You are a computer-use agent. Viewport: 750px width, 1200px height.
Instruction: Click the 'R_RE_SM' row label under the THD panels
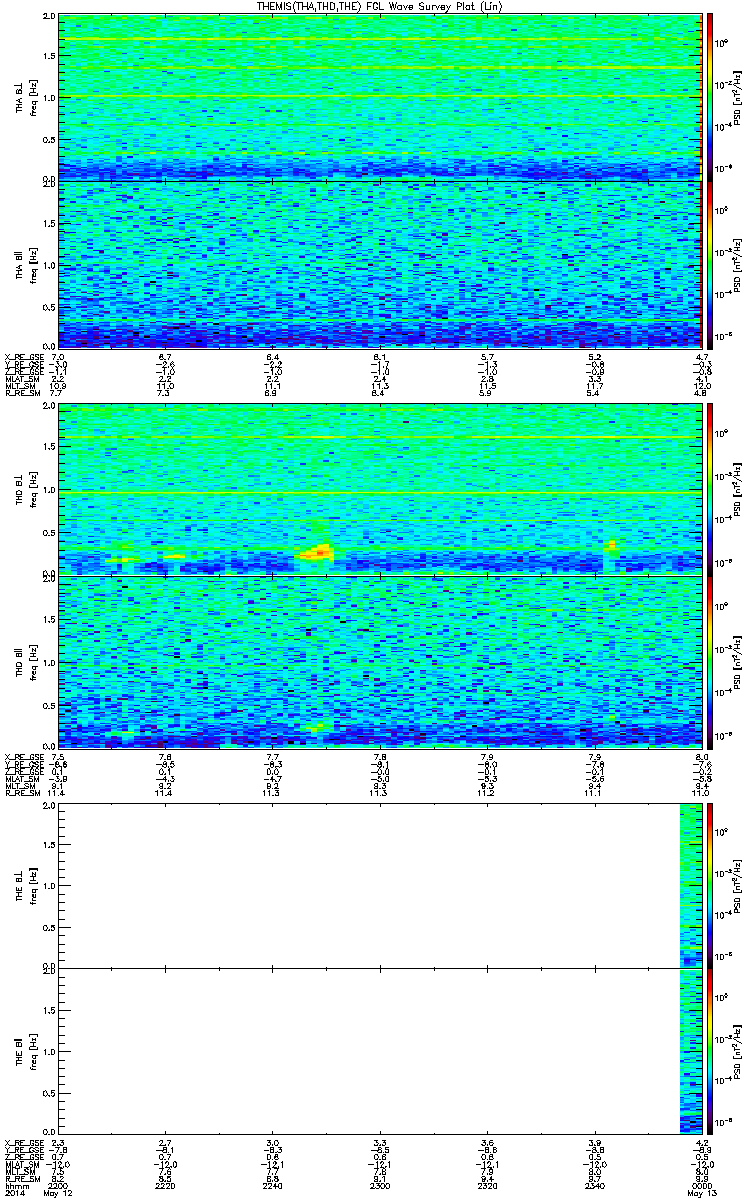21,795
